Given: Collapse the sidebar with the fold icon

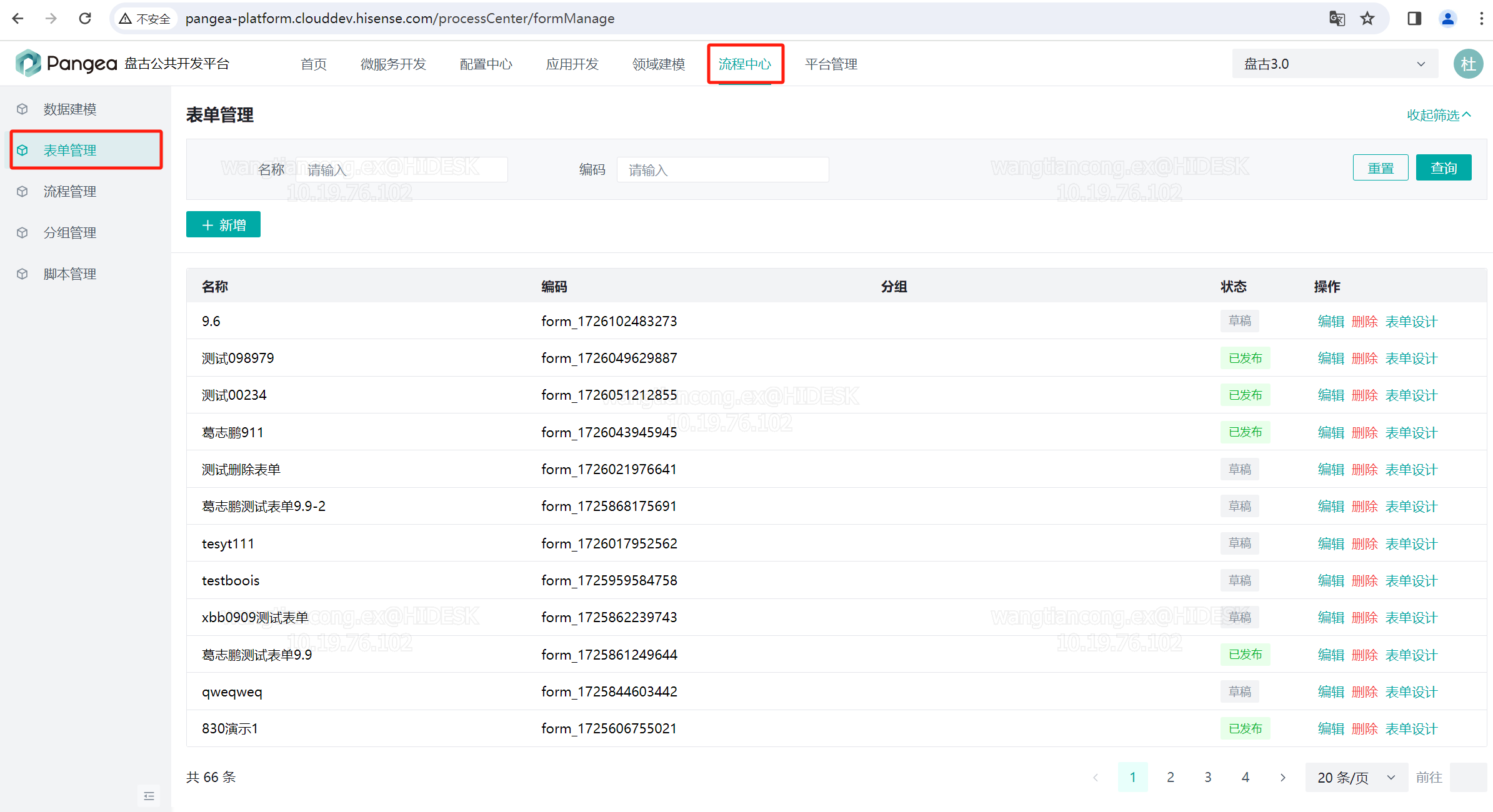Looking at the screenshot, I should tap(149, 796).
